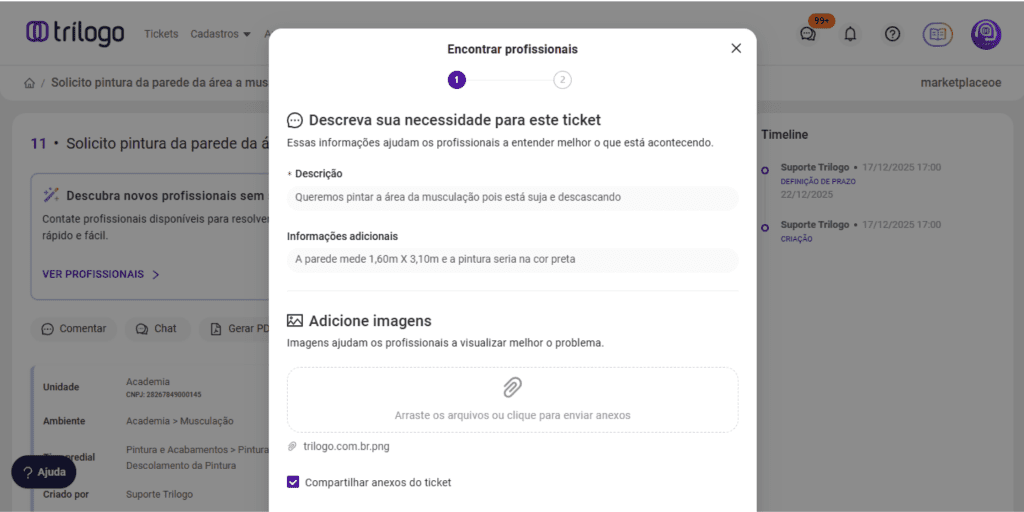Select step 1 indicator in the wizard
The height and width of the screenshot is (512, 1024).
456,80
